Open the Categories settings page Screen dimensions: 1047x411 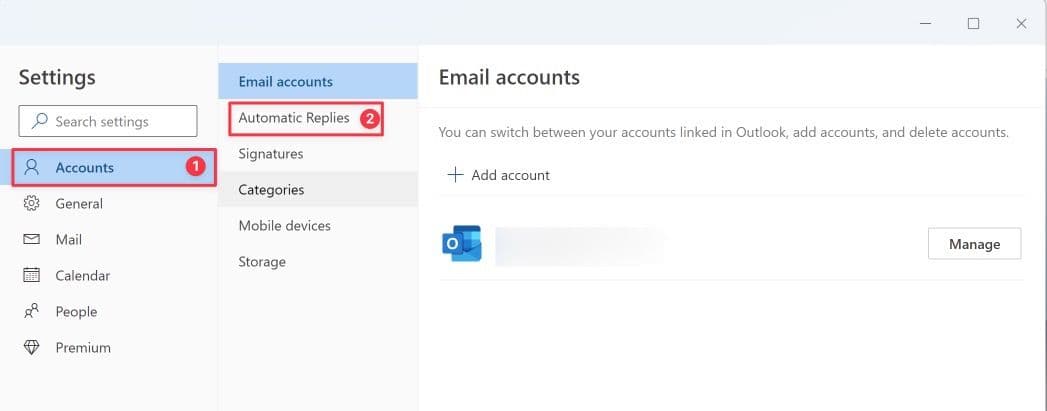271,190
